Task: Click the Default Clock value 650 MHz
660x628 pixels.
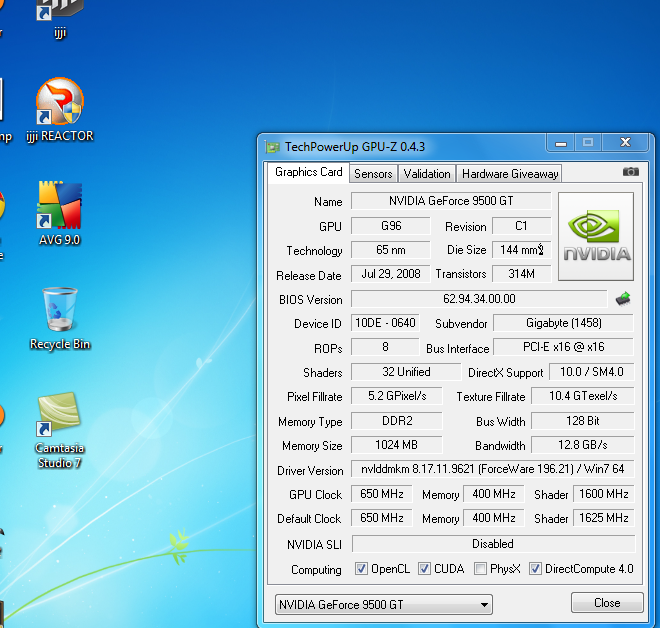Action: [382, 518]
